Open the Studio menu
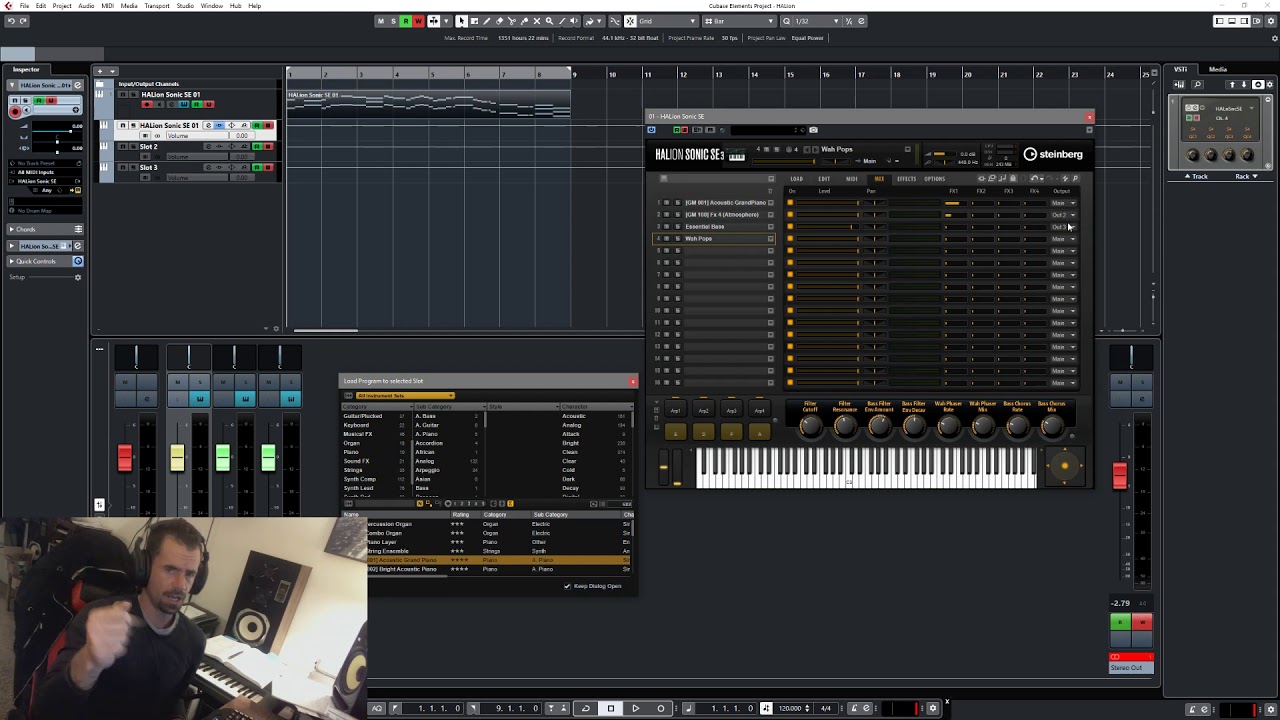The height and width of the screenshot is (720, 1280). coord(185,6)
